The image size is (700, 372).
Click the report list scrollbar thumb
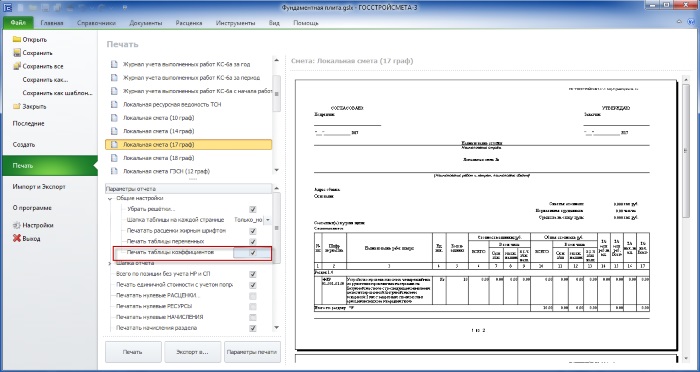tap(276, 94)
